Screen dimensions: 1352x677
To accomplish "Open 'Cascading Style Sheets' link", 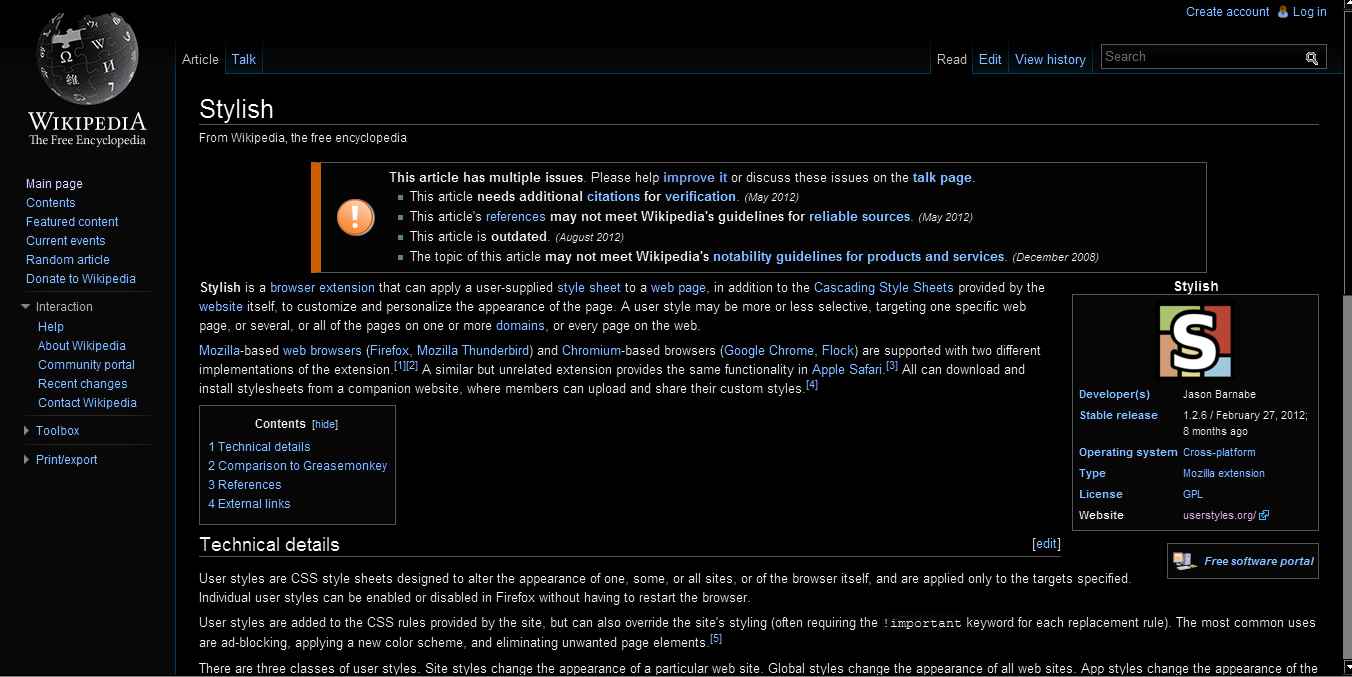I will (884, 288).
